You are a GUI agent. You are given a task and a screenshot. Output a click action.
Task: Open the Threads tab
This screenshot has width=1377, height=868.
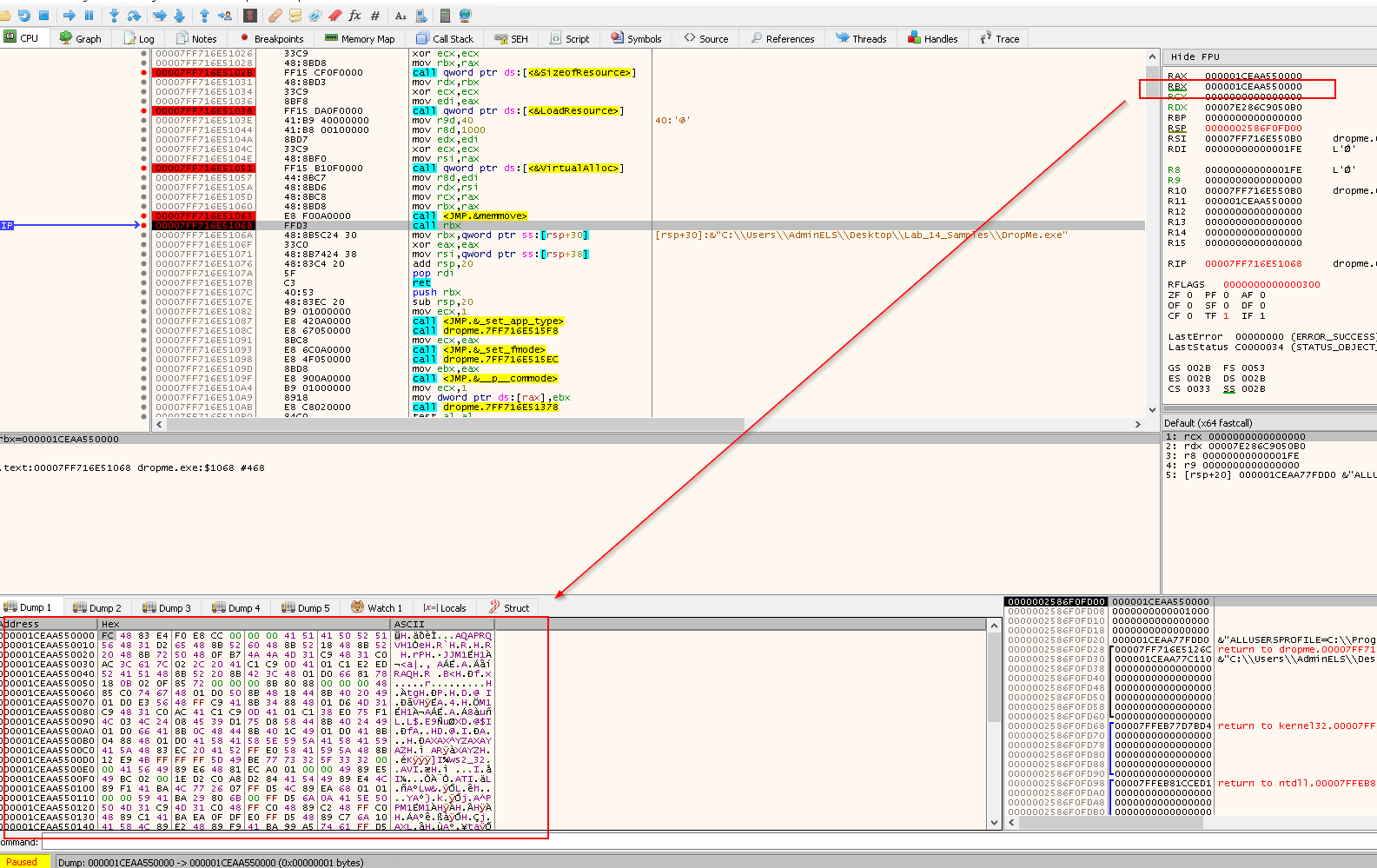coord(861,38)
